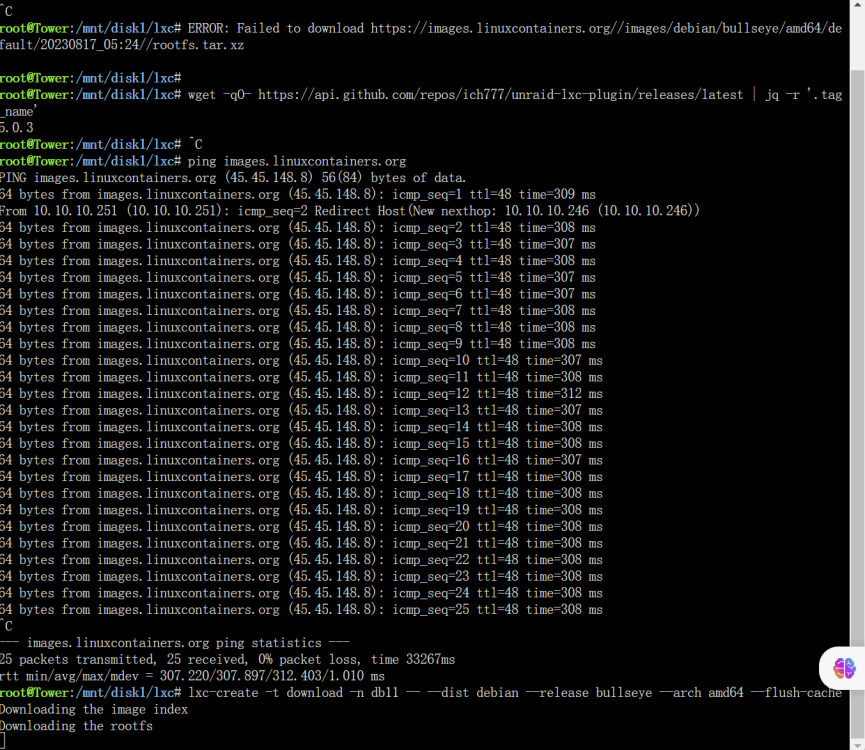
Task: Click the empty prompt after the ERROR message
Action: pos(90,78)
